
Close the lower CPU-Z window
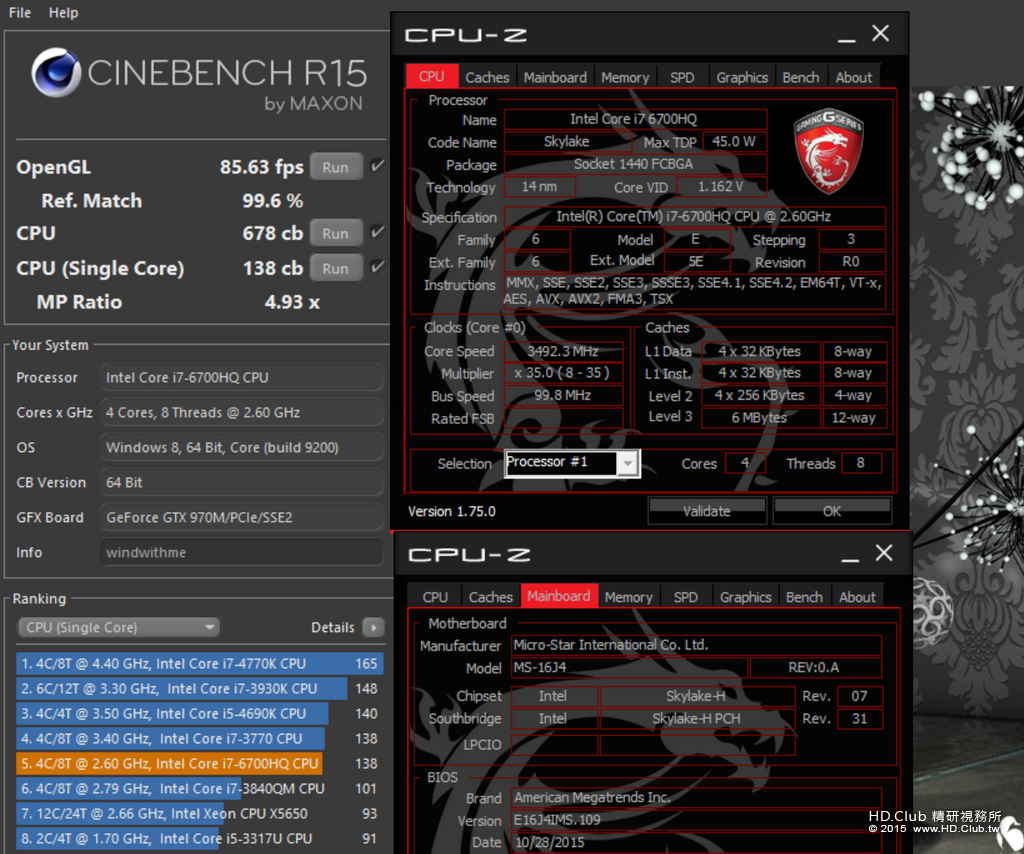(x=884, y=553)
